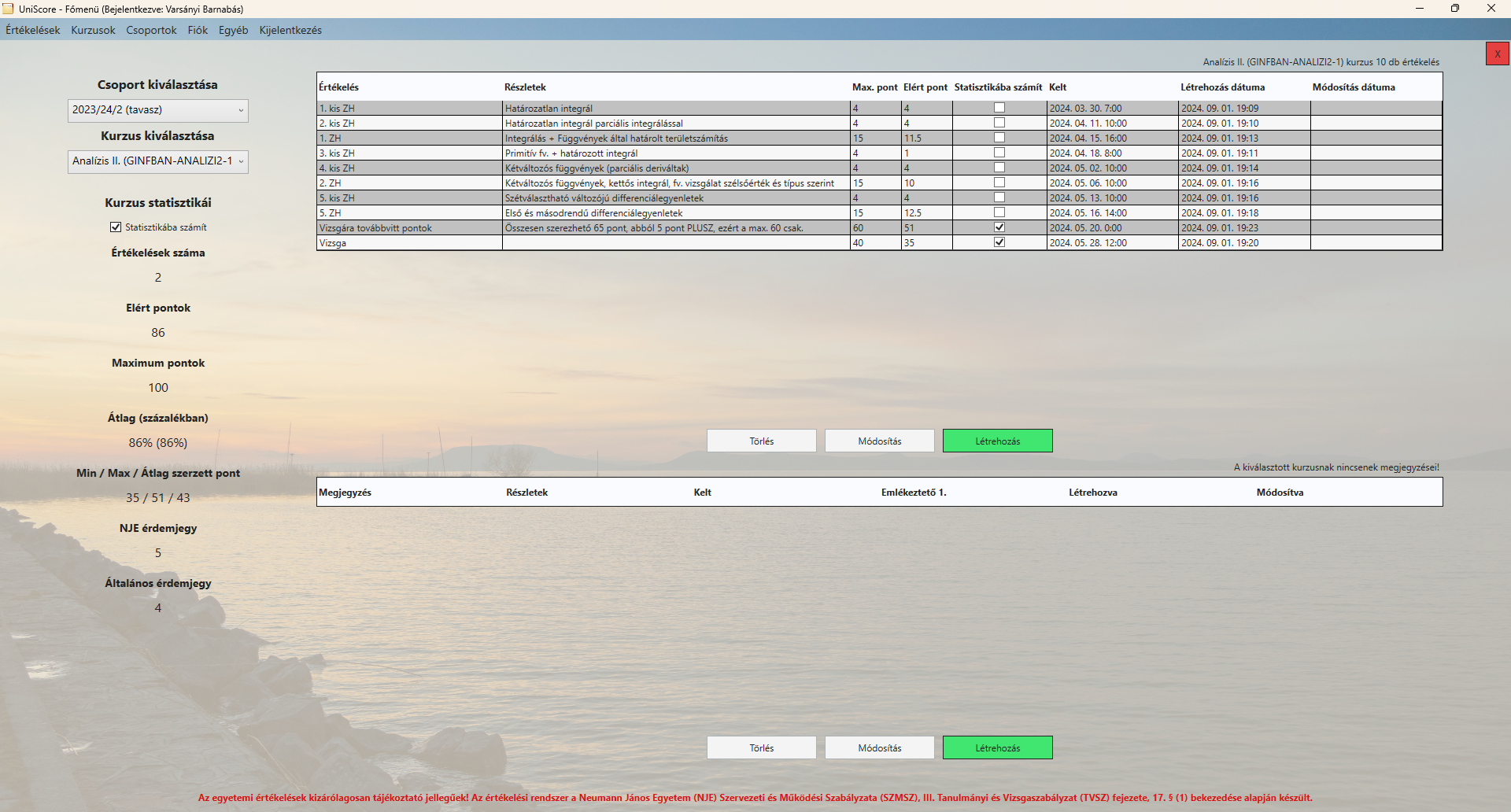The width and height of the screenshot is (1511, 812).
Task: Click Létrehozás under the comments table
Action: (x=997, y=747)
